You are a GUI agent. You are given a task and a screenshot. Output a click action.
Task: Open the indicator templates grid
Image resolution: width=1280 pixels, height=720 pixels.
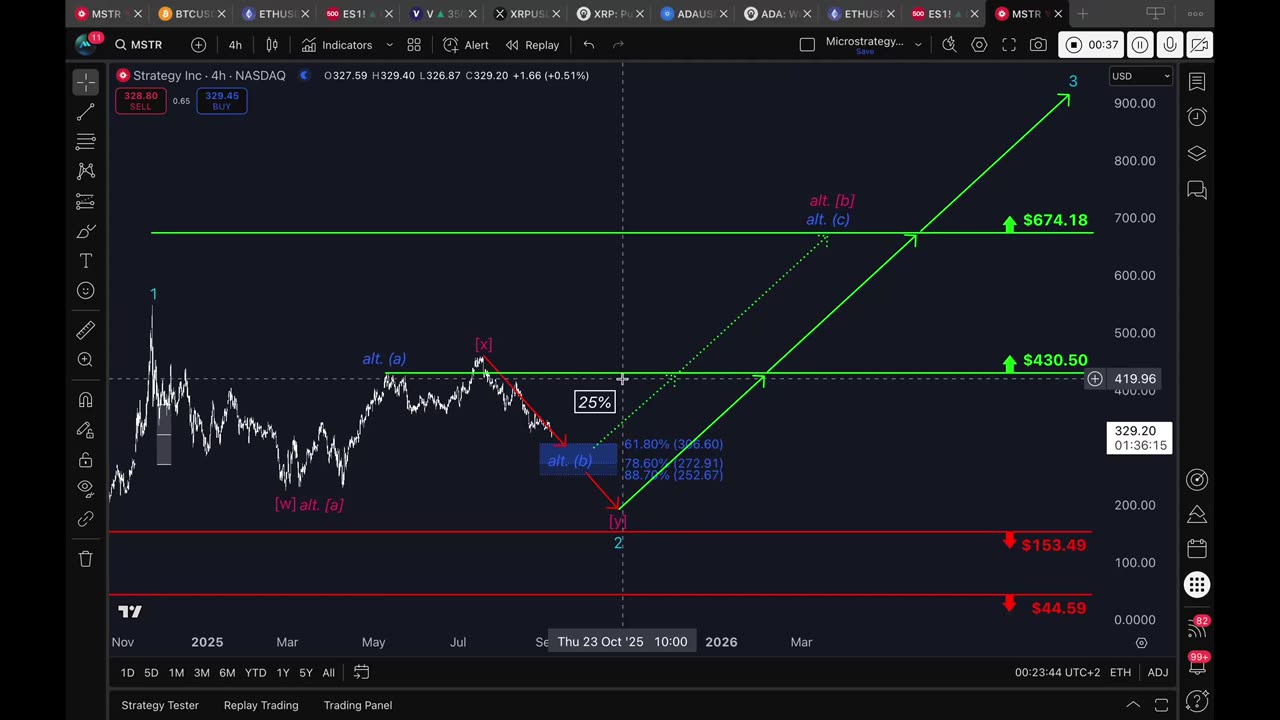pyautogui.click(x=414, y=45)
